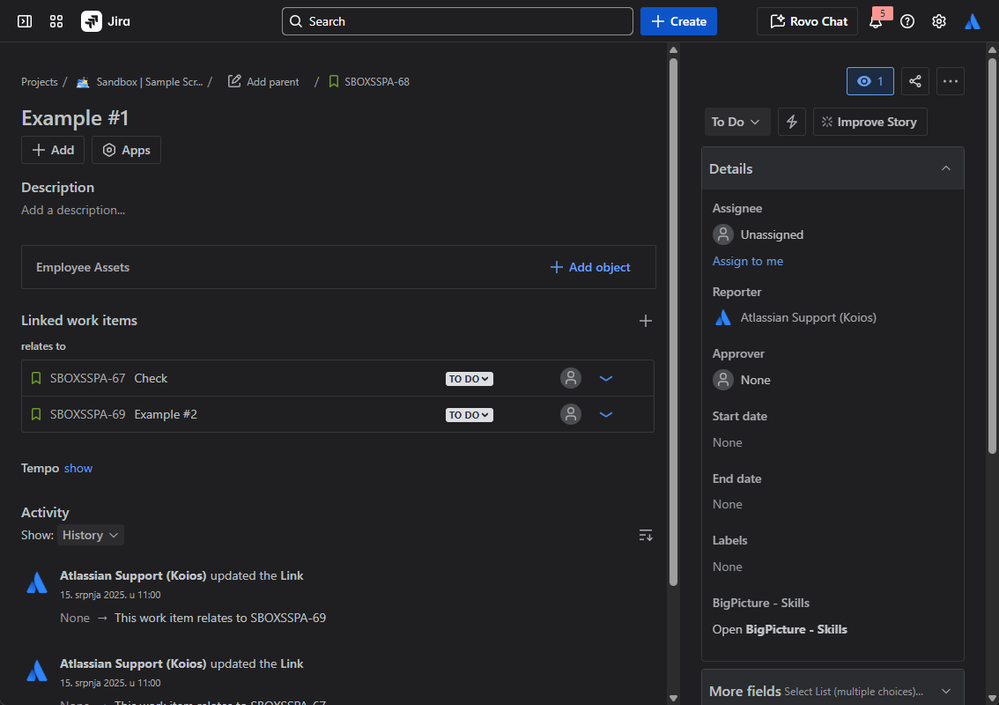Open the help question mark icon
Screen dimensions: 999x705
tap(907, 22)
